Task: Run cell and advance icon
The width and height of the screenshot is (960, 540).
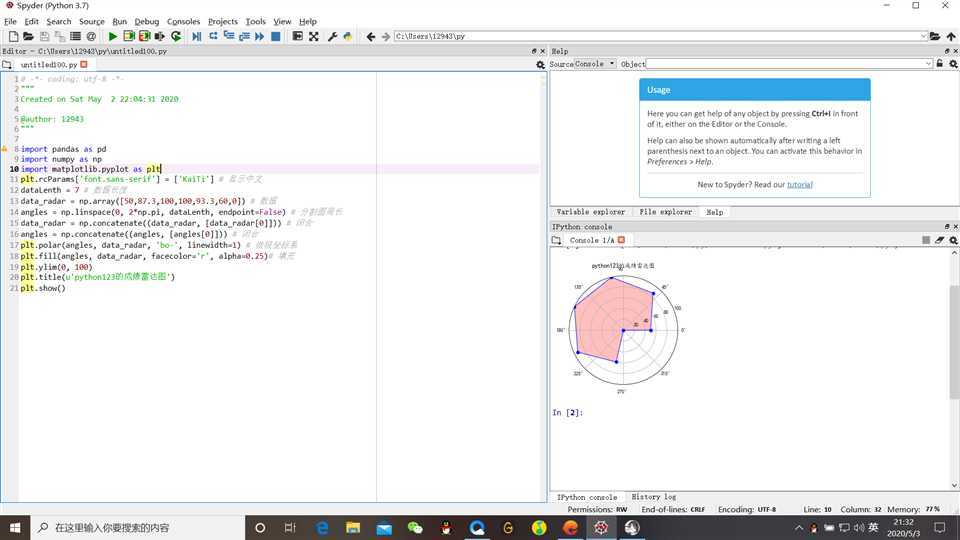Action: tap(144, 37)
